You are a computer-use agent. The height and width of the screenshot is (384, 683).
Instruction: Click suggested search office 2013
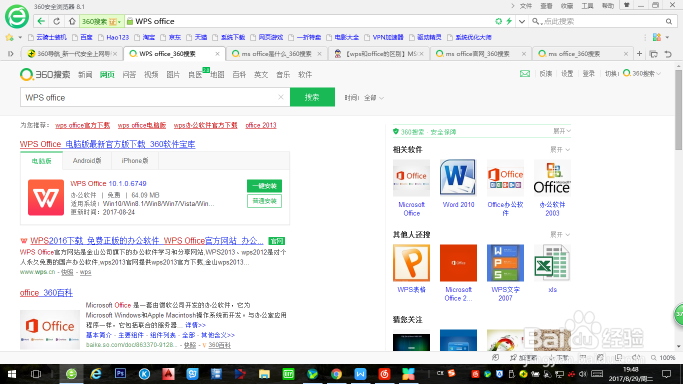point(260,125)
